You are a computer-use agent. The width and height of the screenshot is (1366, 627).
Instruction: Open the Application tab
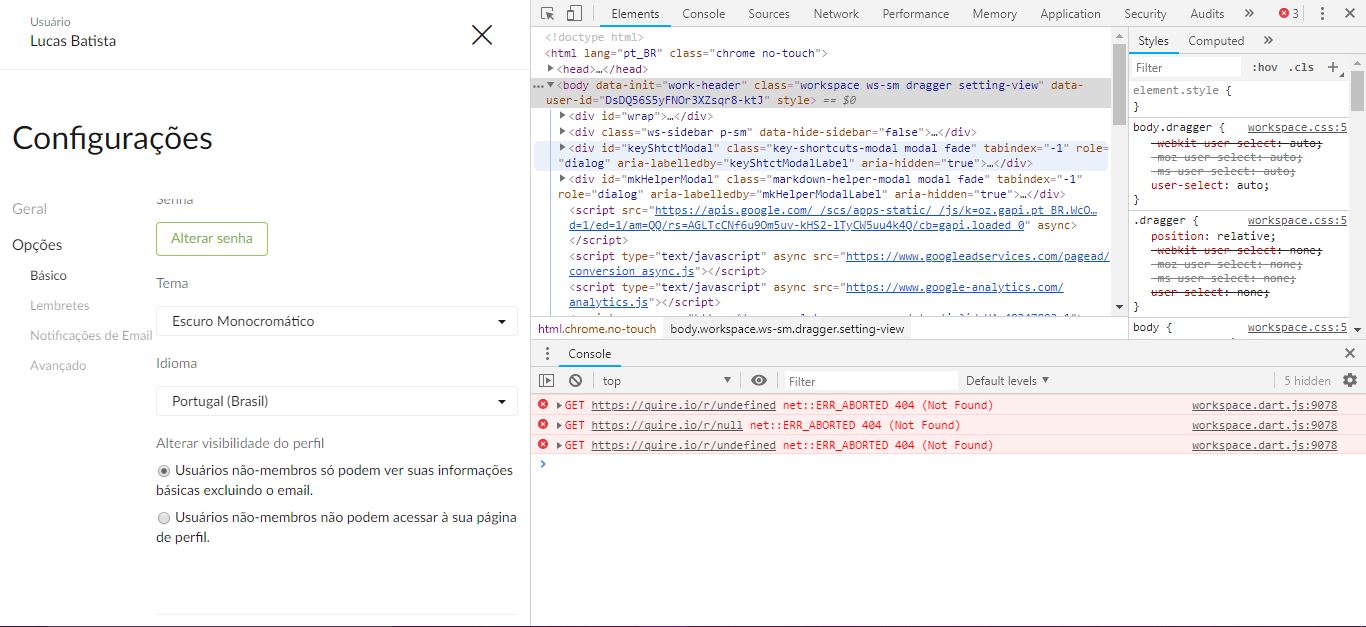(x=1070, y=14)
